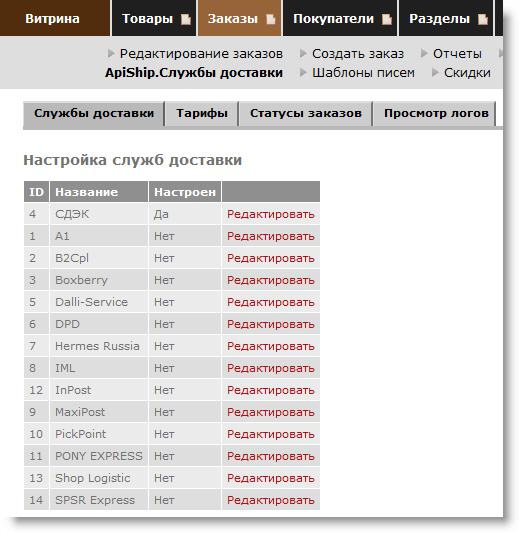Image resolution: width=519 pixels, height=533 pixels.
Task: Click Редактировать in Dalli-Service row
Action: click(x=271, y=302)
